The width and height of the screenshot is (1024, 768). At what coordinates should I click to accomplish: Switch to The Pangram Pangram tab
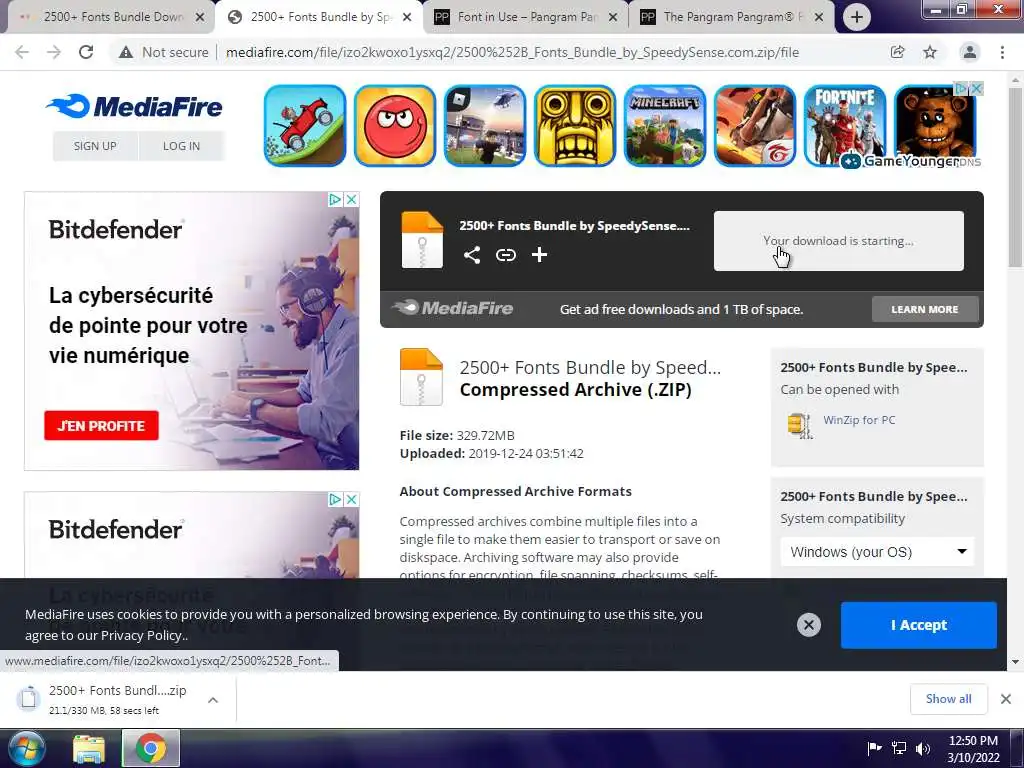732,17
